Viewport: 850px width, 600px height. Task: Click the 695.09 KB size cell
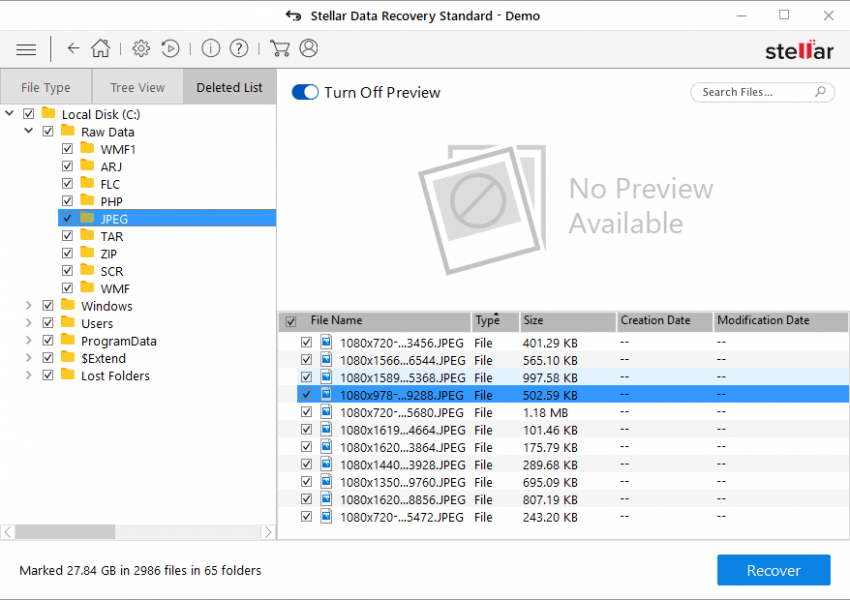[550, 482]
